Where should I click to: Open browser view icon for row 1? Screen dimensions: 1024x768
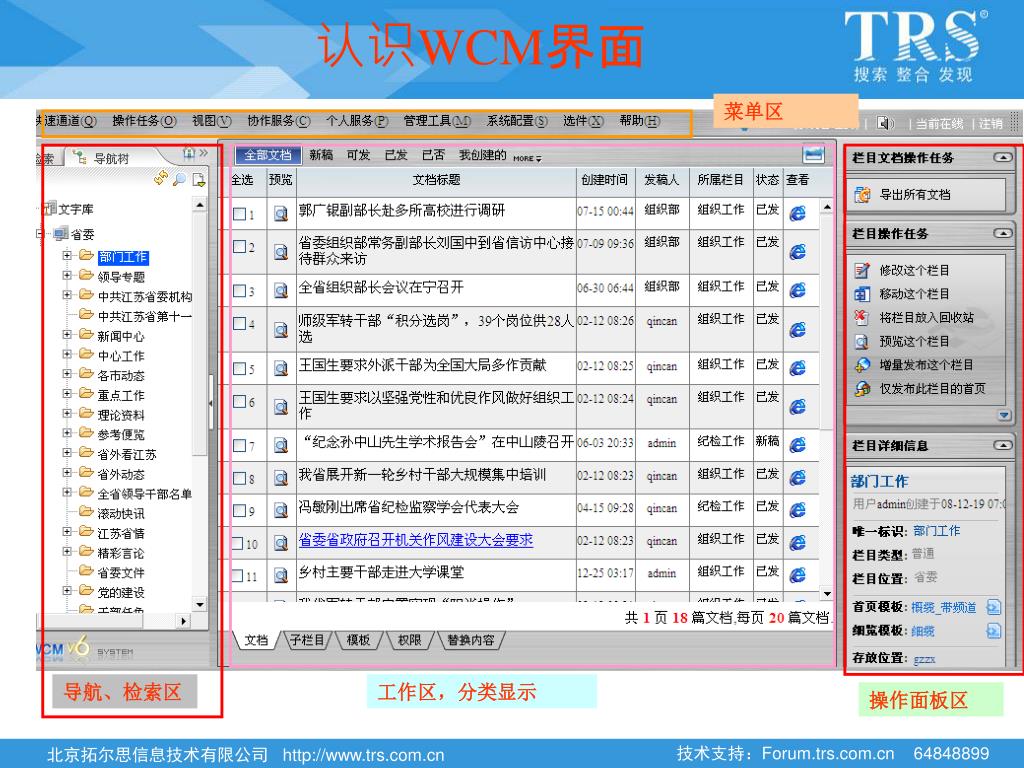pos(797,213)
